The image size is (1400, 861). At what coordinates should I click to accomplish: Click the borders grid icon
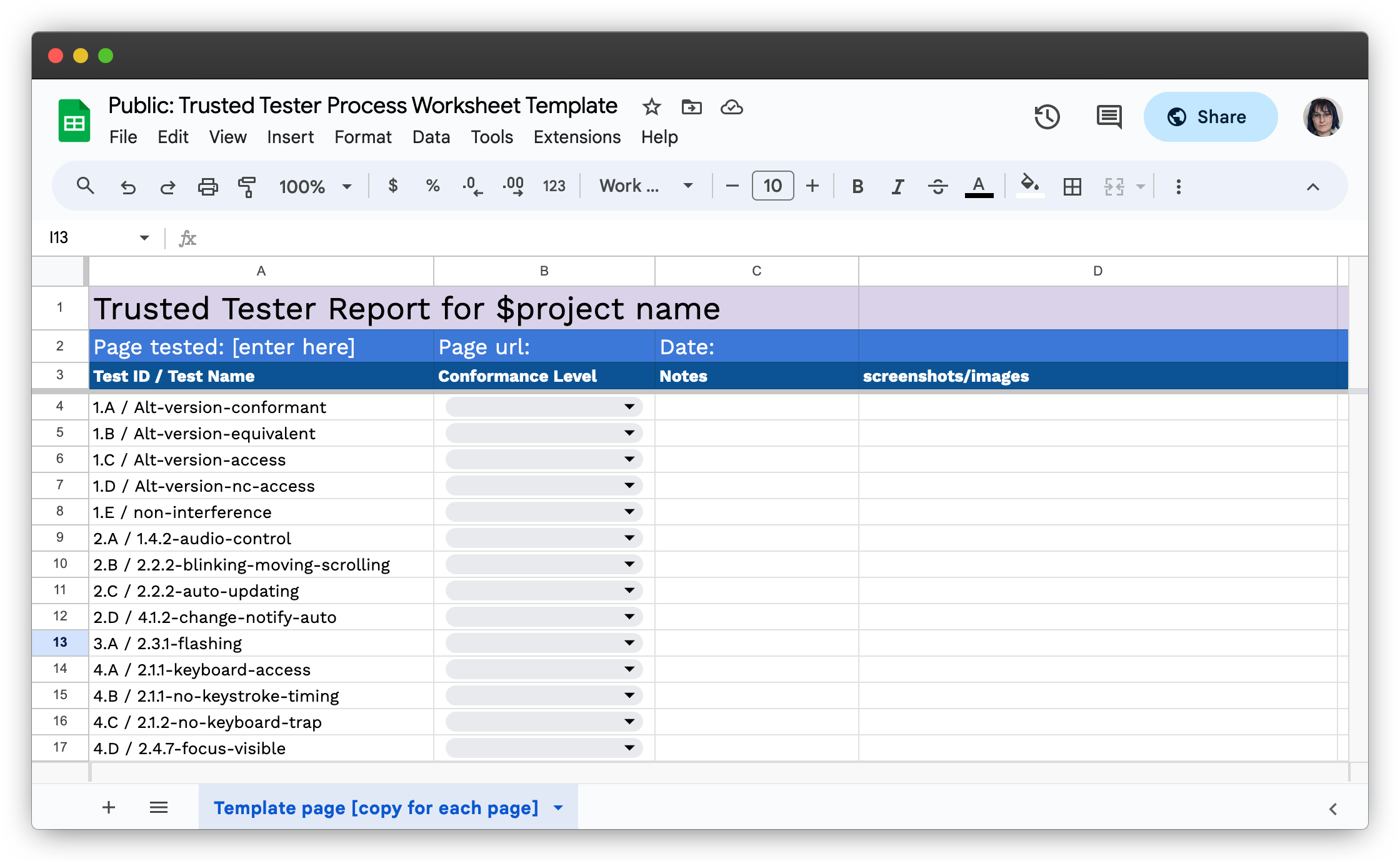click(x=1072, y=186)
